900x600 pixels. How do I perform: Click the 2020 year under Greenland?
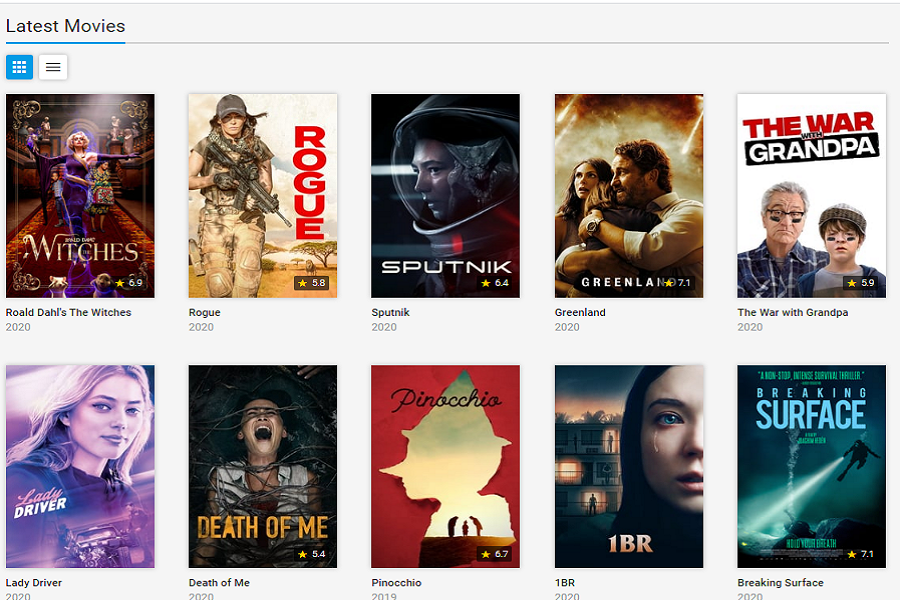pos(567,327)
